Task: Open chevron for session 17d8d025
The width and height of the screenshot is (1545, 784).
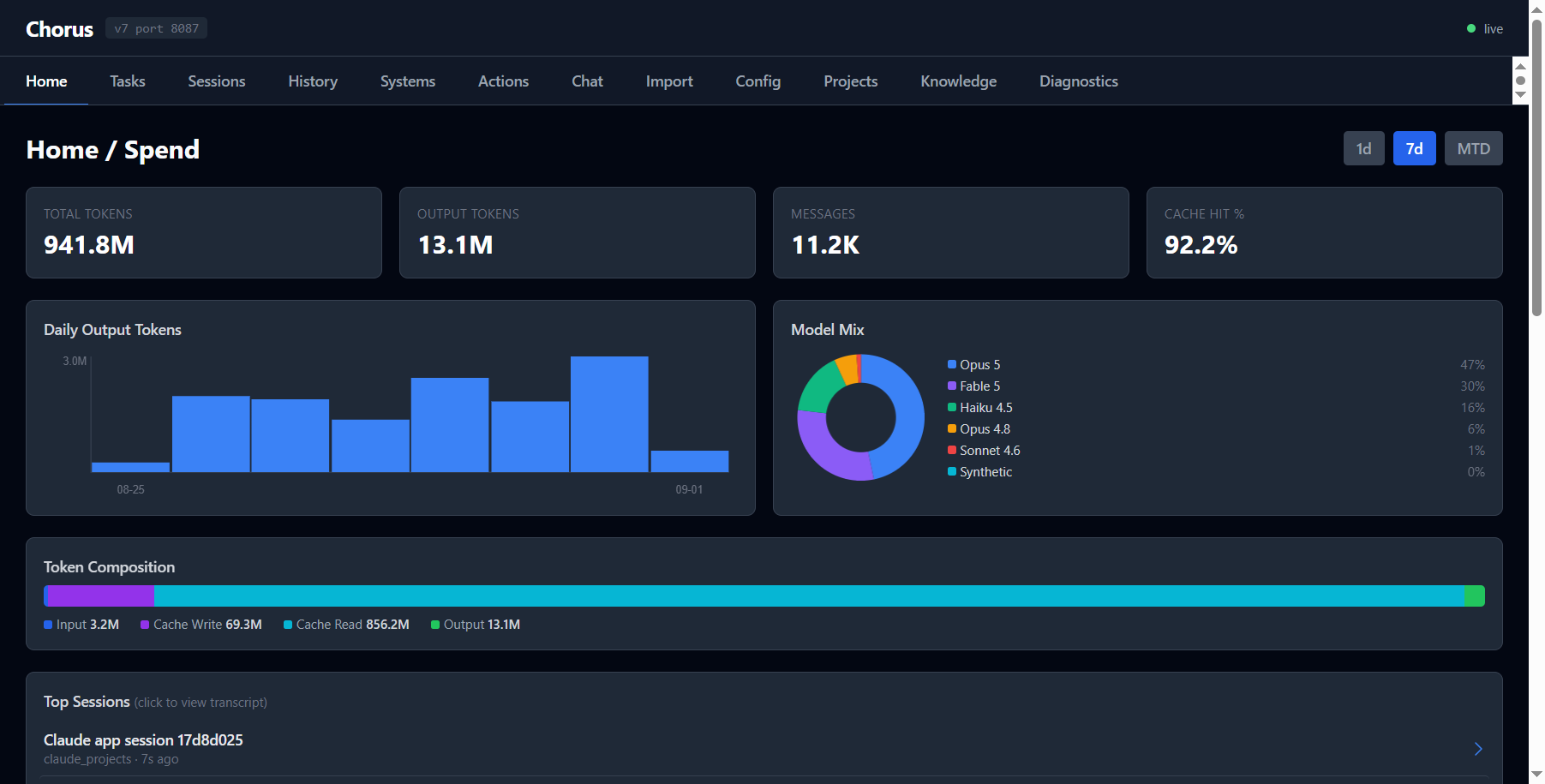Action: 1478,749
